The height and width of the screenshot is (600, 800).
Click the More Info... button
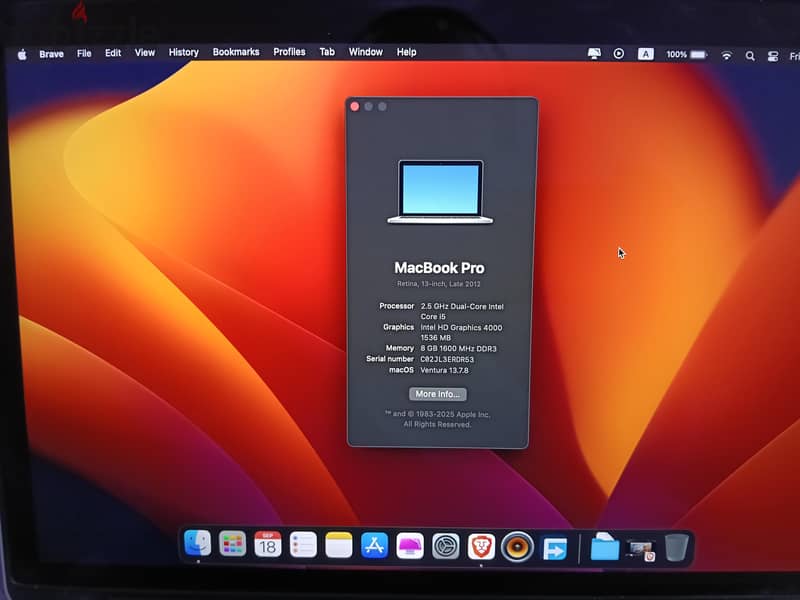(x=438, y=394)
